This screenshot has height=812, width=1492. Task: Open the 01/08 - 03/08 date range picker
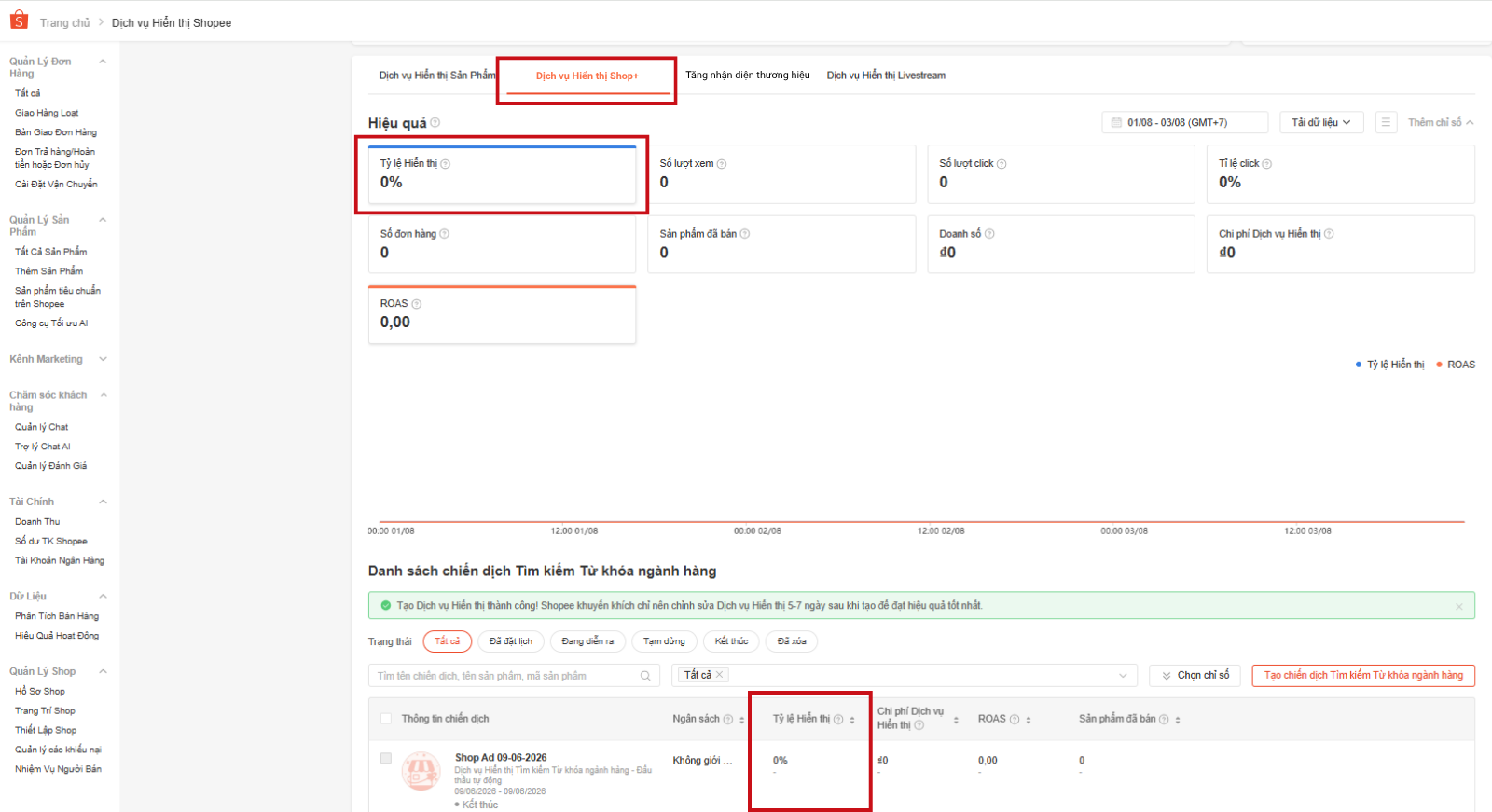[x=1185, y=122]
